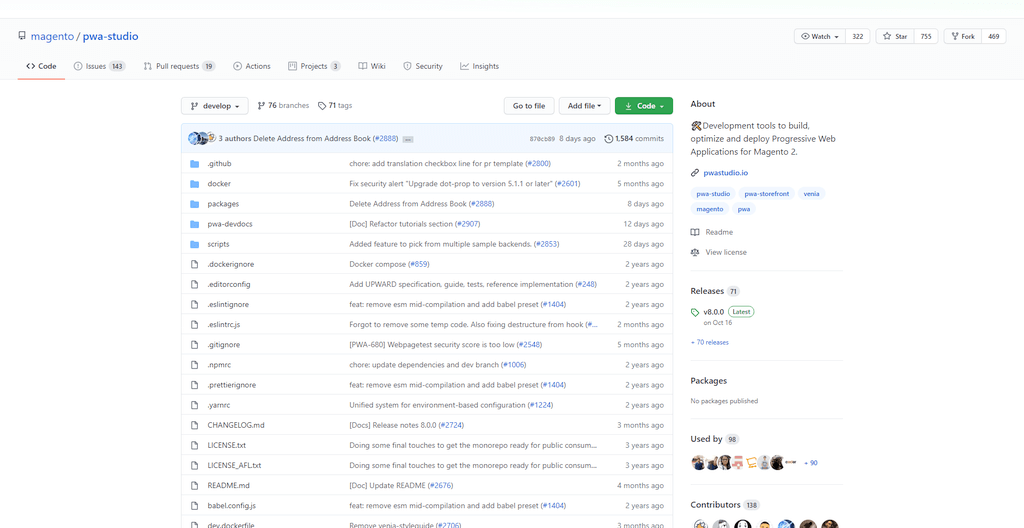Open pull request #2853 link
This screenshot has height=528, width=1024.
[x=546, y=244]
